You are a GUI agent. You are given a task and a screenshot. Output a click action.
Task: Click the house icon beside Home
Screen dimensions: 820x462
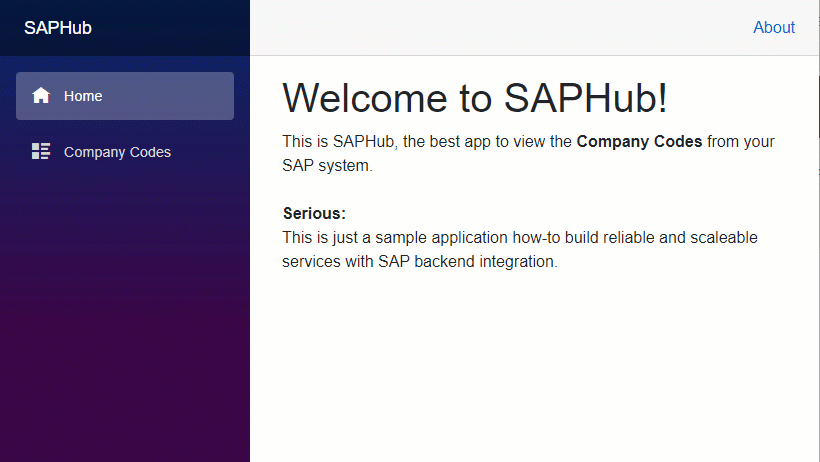(x=41, y=96)
